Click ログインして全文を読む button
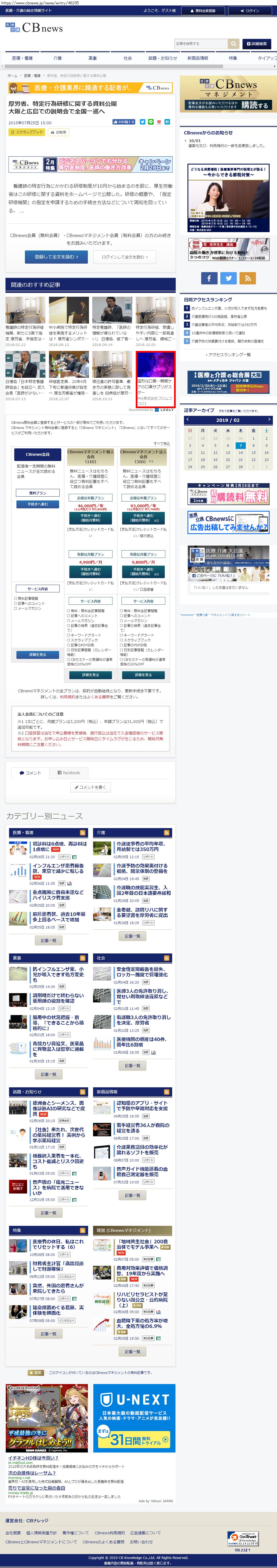277x1568 pixels. (125, 257)
